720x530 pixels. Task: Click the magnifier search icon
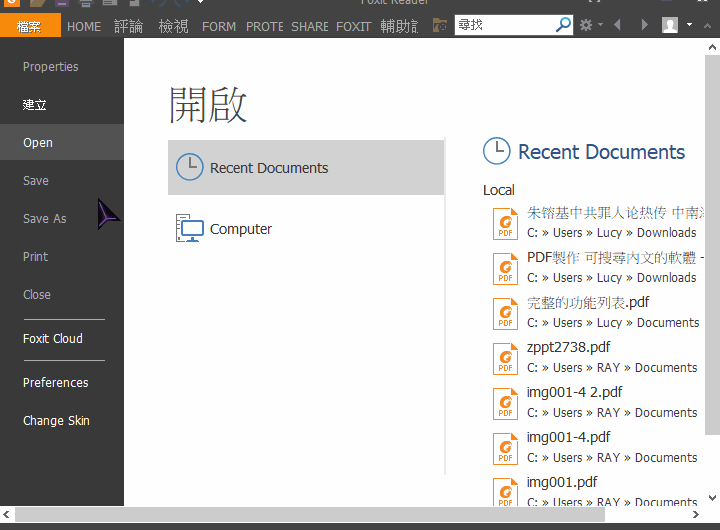563,24
